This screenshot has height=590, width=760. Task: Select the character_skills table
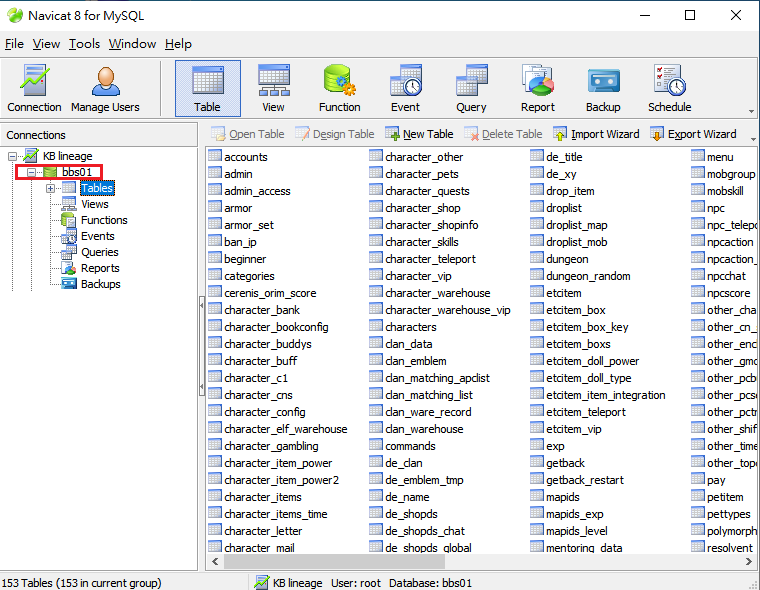[x=414, y=241]
